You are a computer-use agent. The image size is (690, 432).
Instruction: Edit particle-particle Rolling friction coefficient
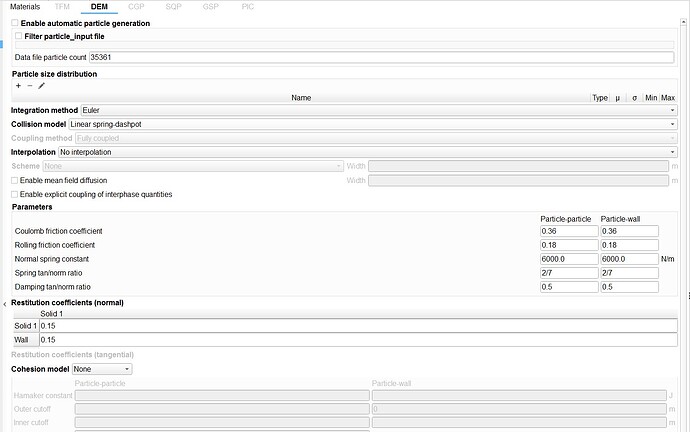coord(569,245)
